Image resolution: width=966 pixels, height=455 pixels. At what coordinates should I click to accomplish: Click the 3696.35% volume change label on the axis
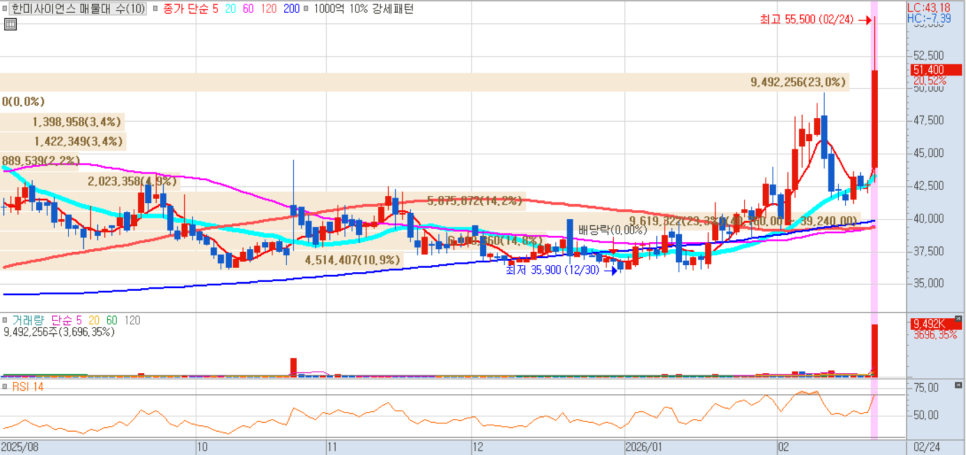click(x=935, y=336)
